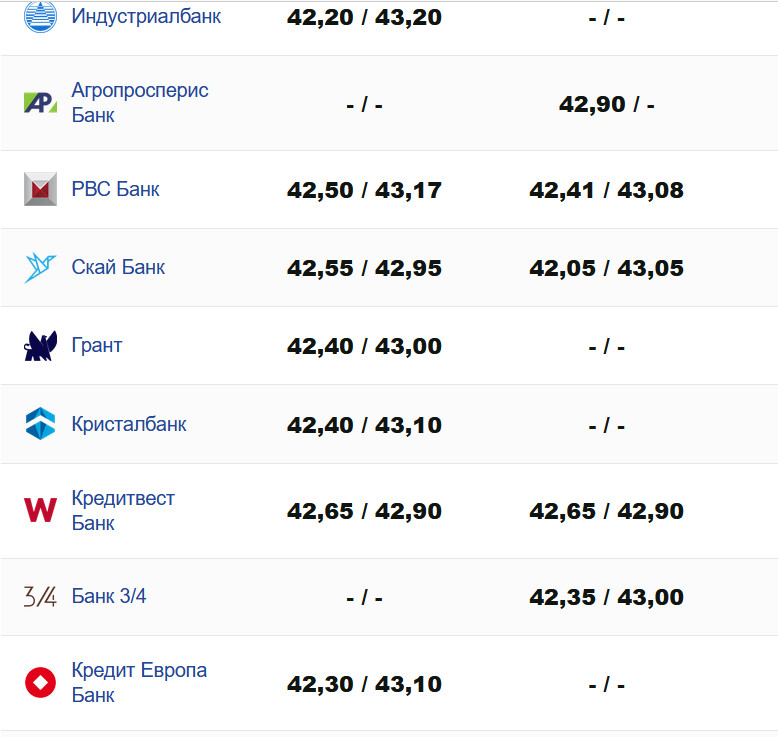Click the Агропросперис Банк logo icon

tap(40, 102)
